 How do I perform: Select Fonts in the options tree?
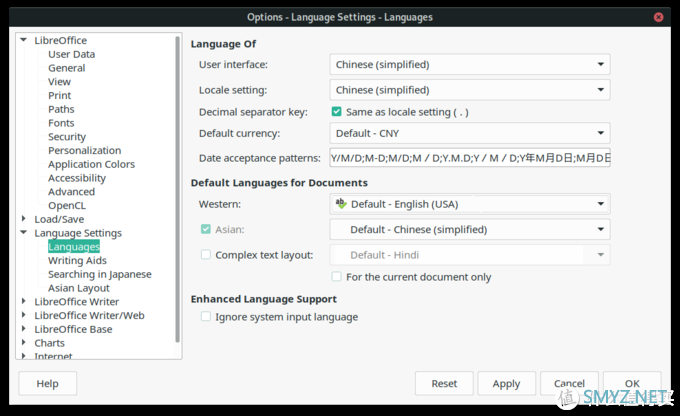[61, 123]
